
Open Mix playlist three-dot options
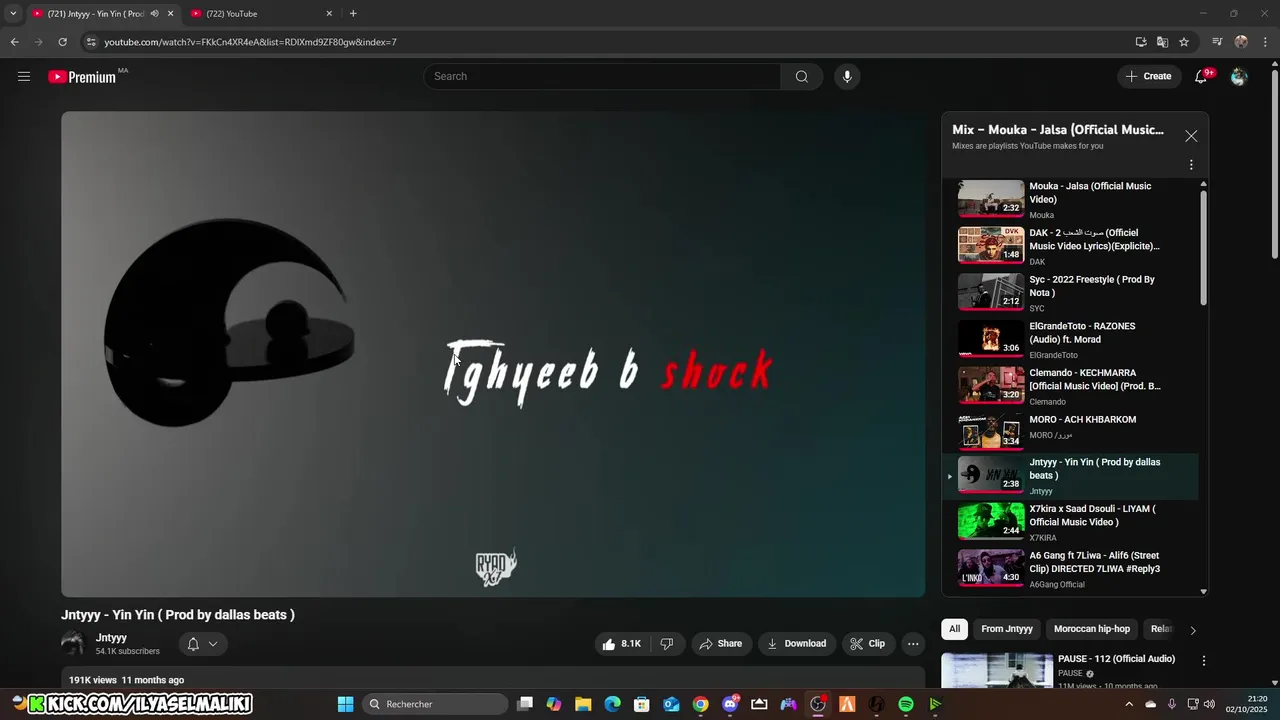click(1191, 165)
